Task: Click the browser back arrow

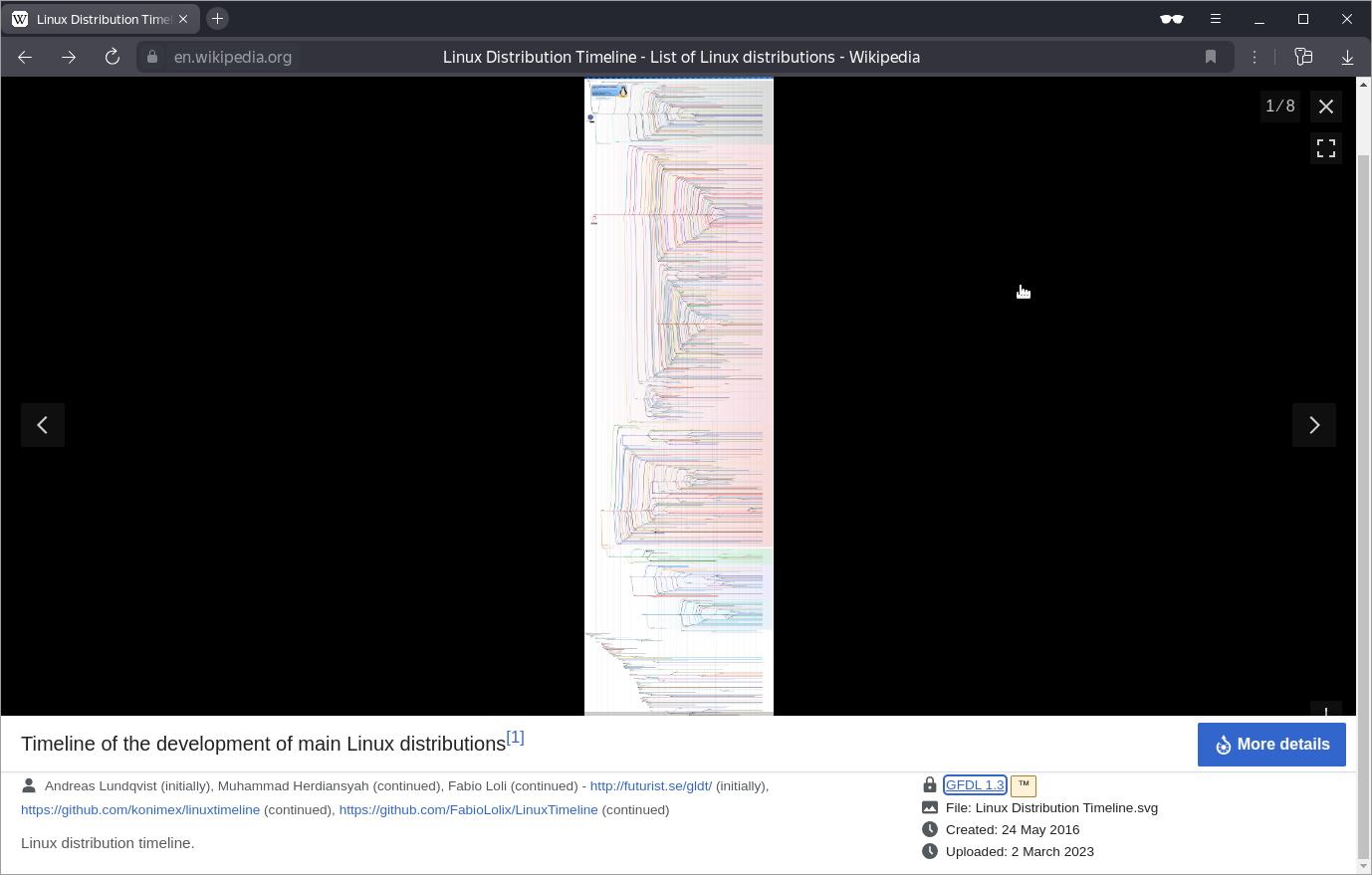Action: [x=25, y=58]
